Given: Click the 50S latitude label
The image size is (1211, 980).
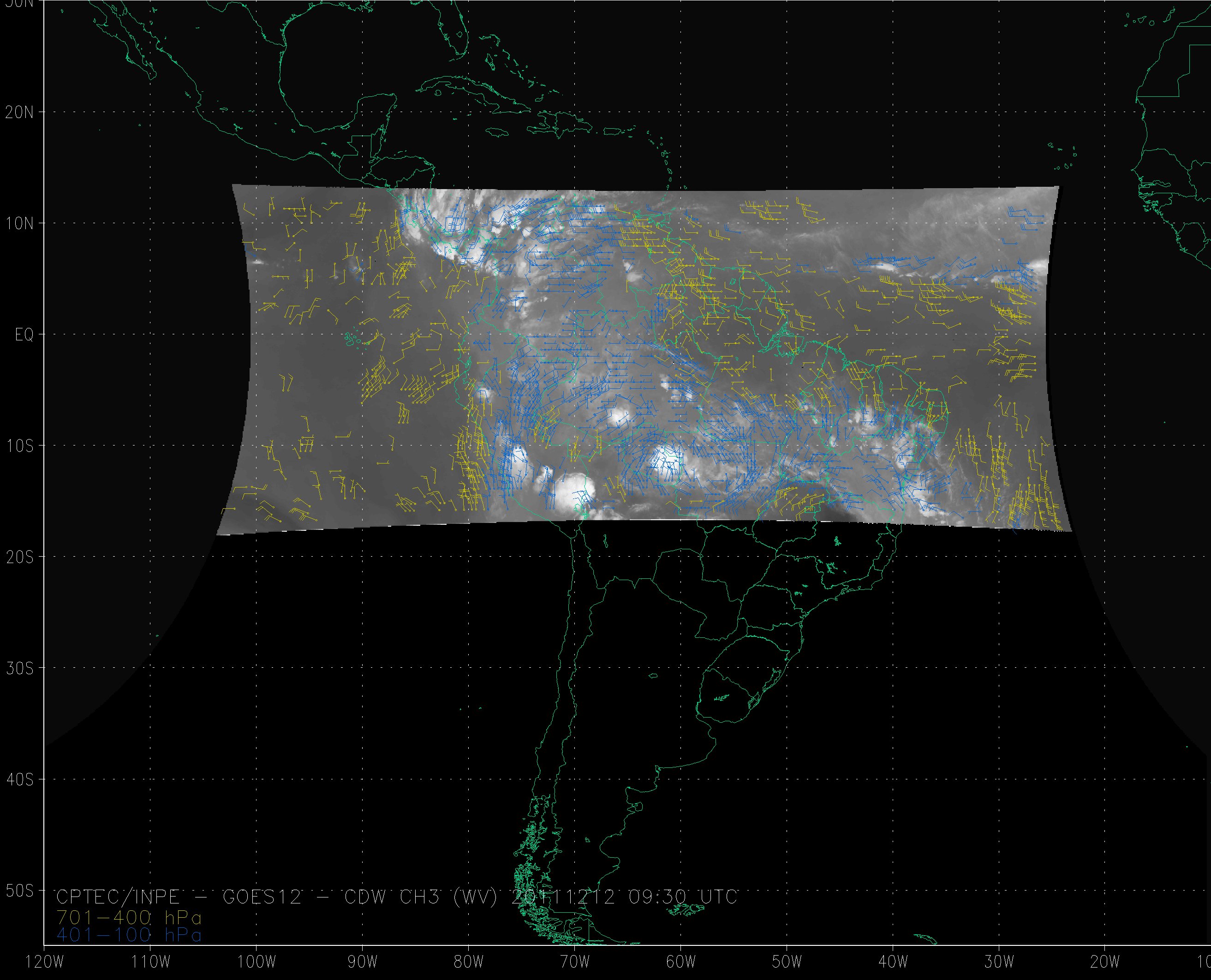Looking at the screenshot, I should point(19,891).
